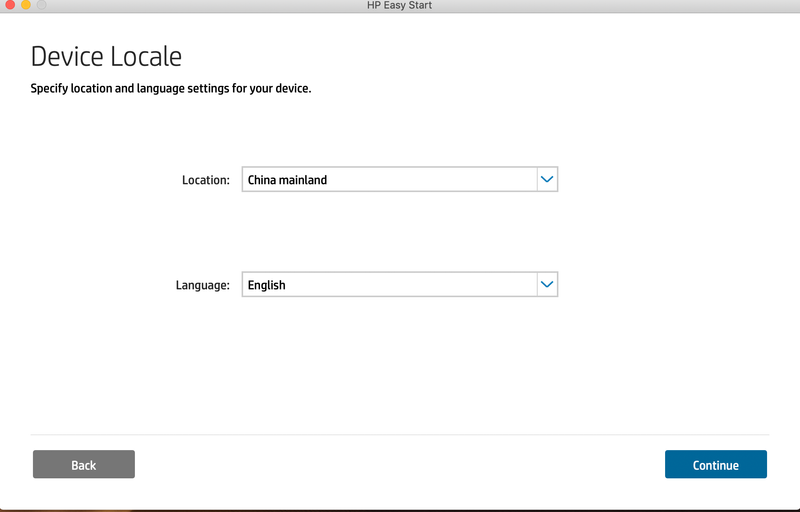Expand the Location dropdown arrow

[546, 180]
